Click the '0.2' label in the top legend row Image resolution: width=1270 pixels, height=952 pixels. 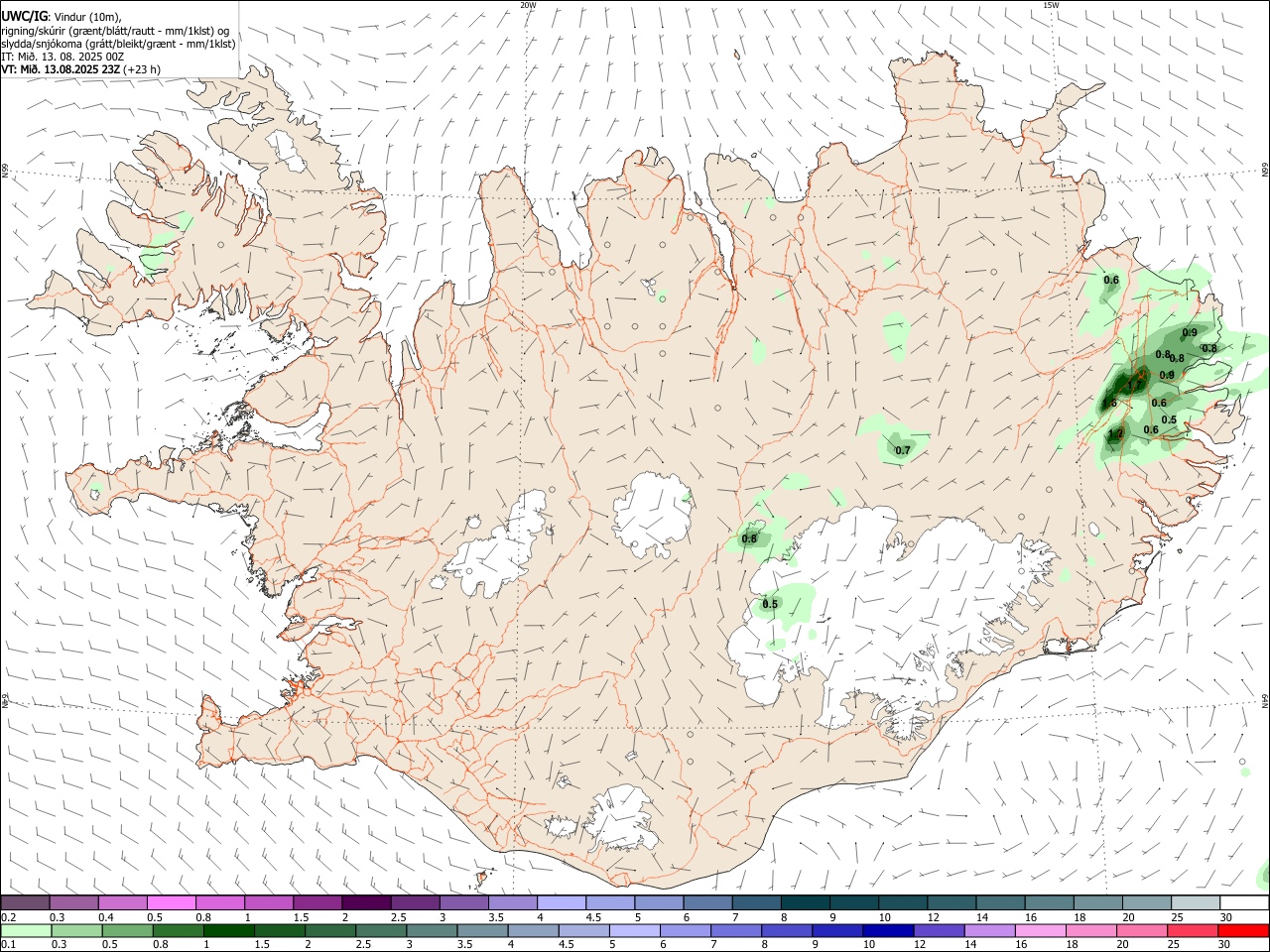8,917
